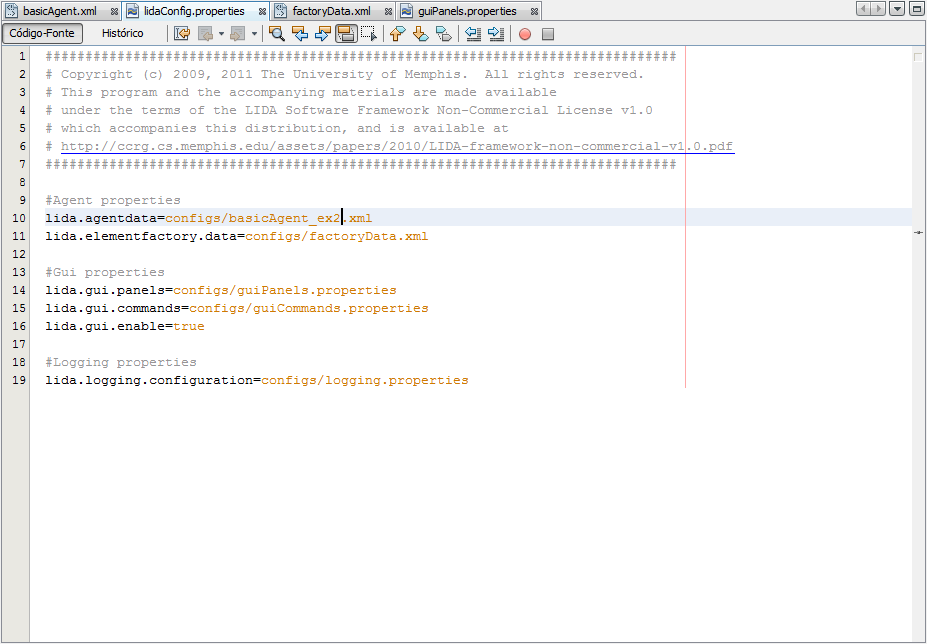This screenshot has width=927, height=644.
Task: Switch to the factoryData.xml tab
Action: click(x=331, y=11)
